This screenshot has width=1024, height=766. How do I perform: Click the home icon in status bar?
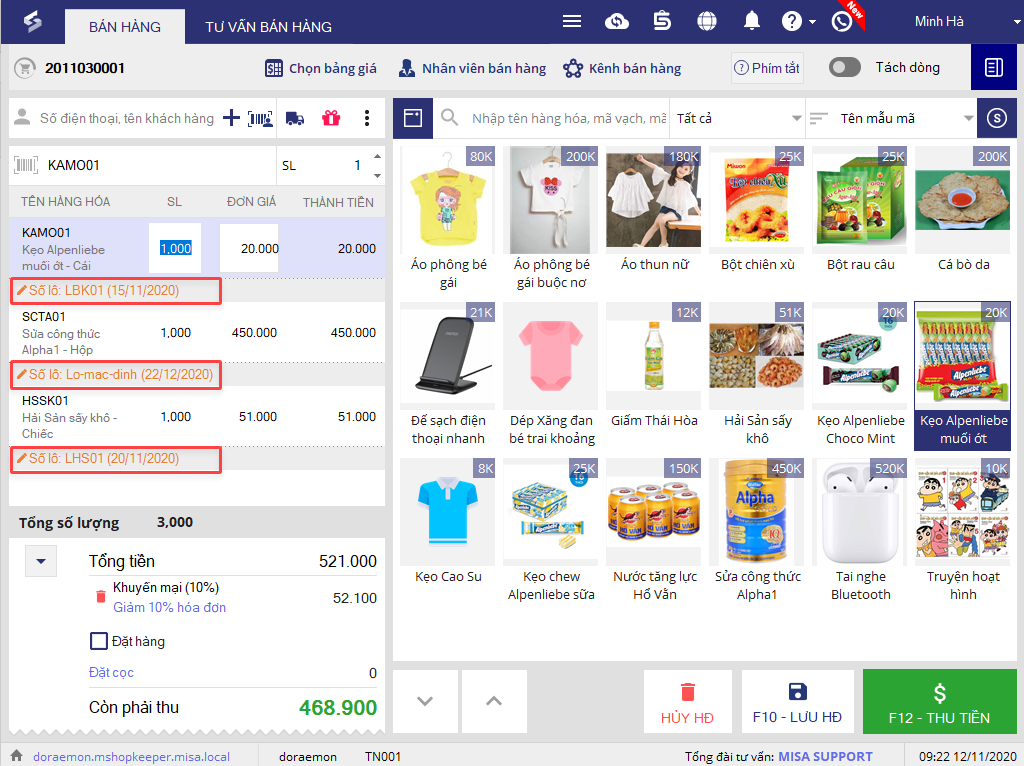16,756
